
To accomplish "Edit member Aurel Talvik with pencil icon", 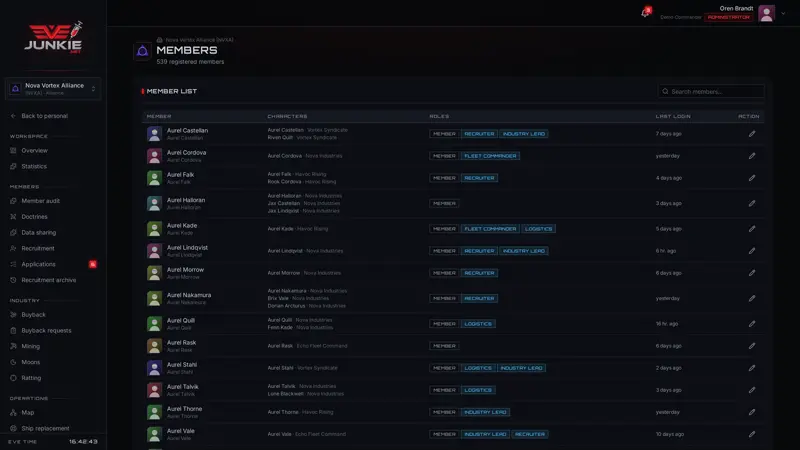I will pos(752,390).
